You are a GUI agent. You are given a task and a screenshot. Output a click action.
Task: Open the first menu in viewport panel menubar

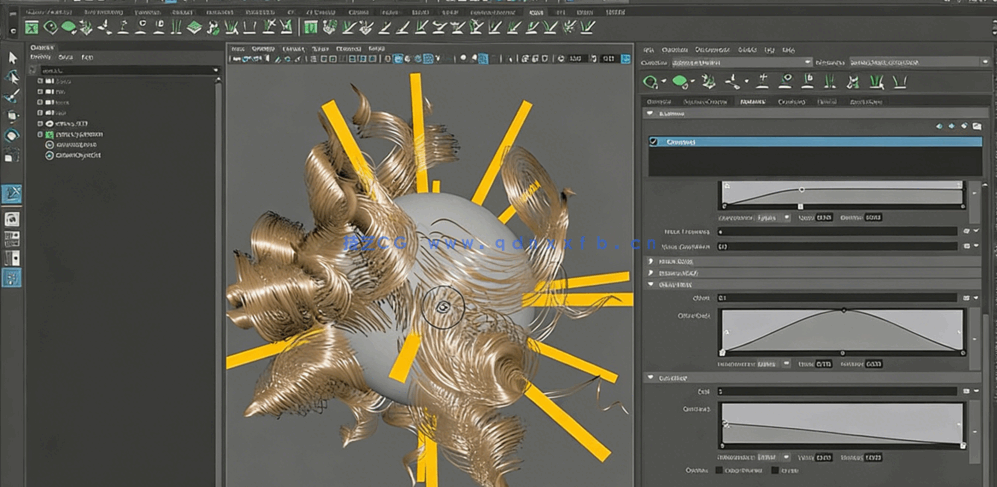(238, 48)
